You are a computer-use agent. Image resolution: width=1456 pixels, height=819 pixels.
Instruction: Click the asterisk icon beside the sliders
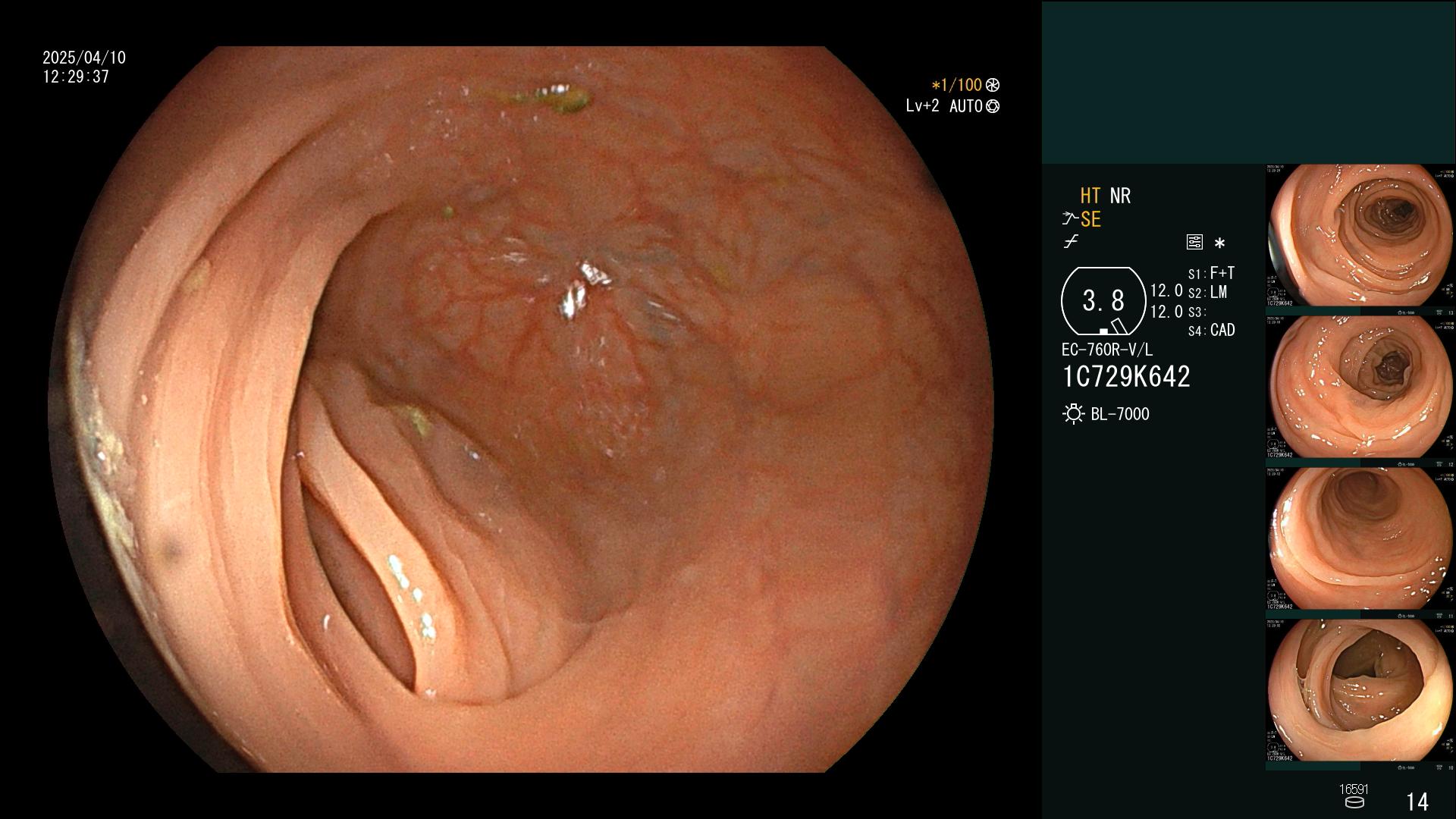tap(1219, 243)
